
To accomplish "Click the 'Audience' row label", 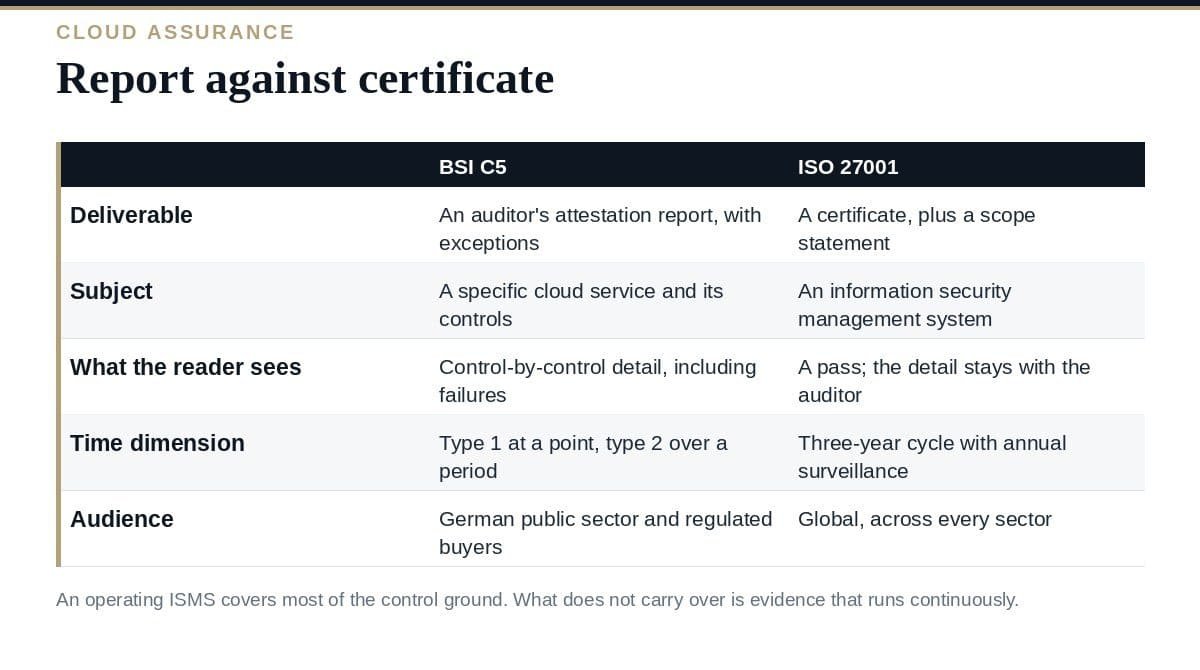I will tap(121, 519).
